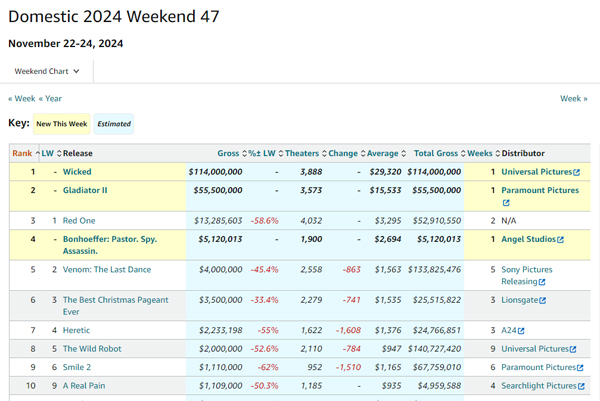The image size is (600, 401).
Task: Open the Wicked release page
Action: tap(77, 172)
